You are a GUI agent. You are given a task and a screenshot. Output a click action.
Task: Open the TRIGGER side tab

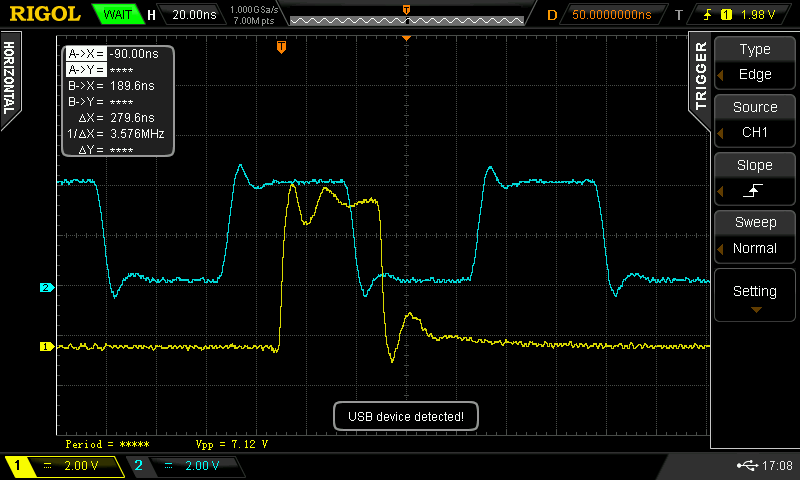[x=701, y=77]
